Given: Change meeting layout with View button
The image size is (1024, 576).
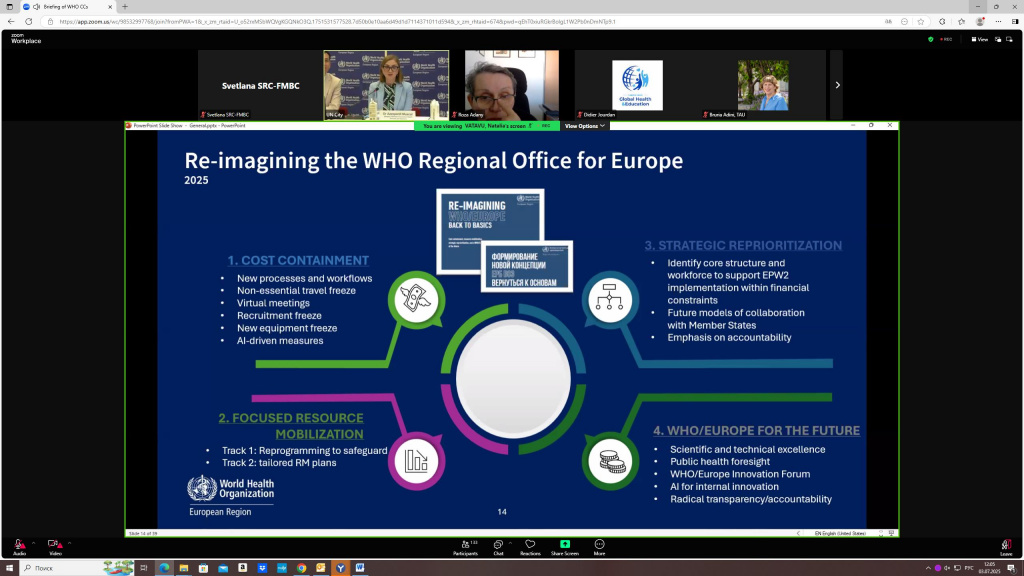Looking at the screenshot, I should 979,39.
